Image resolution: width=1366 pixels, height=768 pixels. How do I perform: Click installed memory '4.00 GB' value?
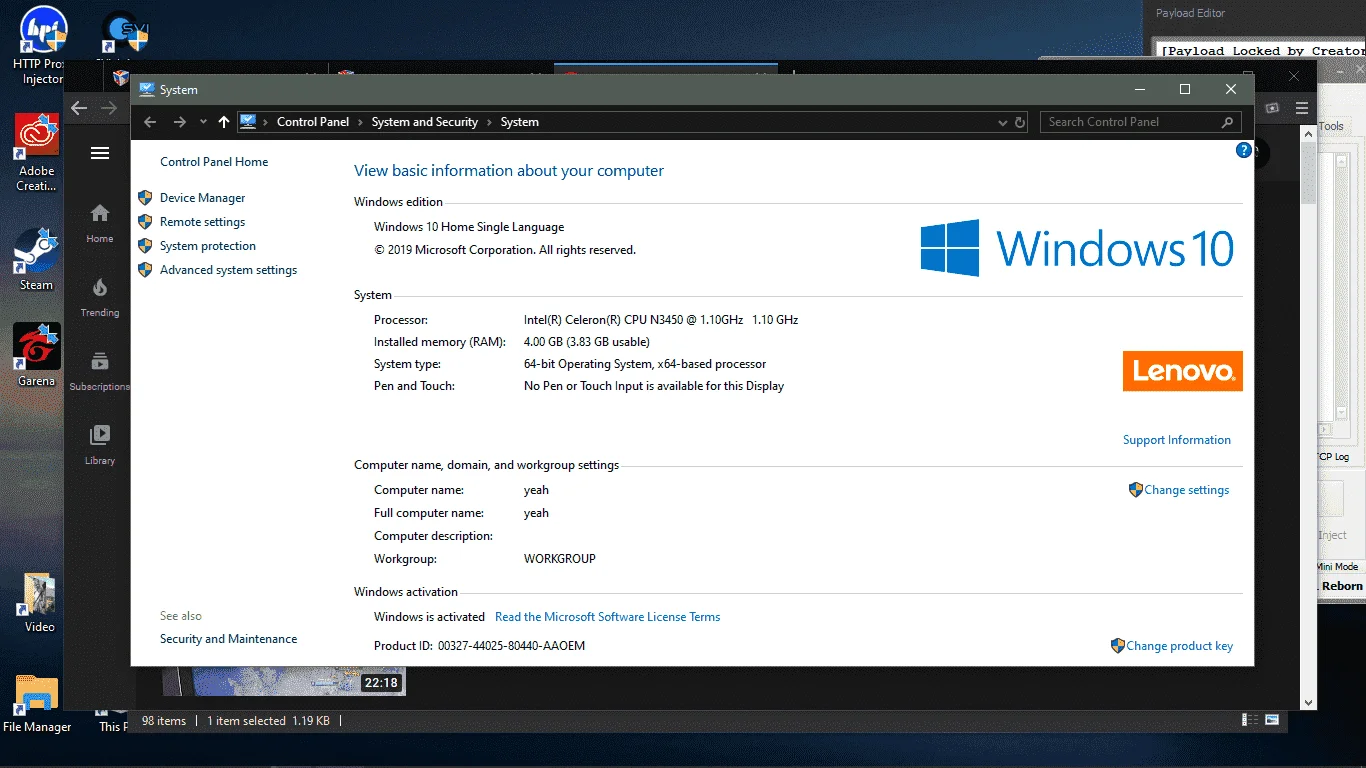coord(587,342)
